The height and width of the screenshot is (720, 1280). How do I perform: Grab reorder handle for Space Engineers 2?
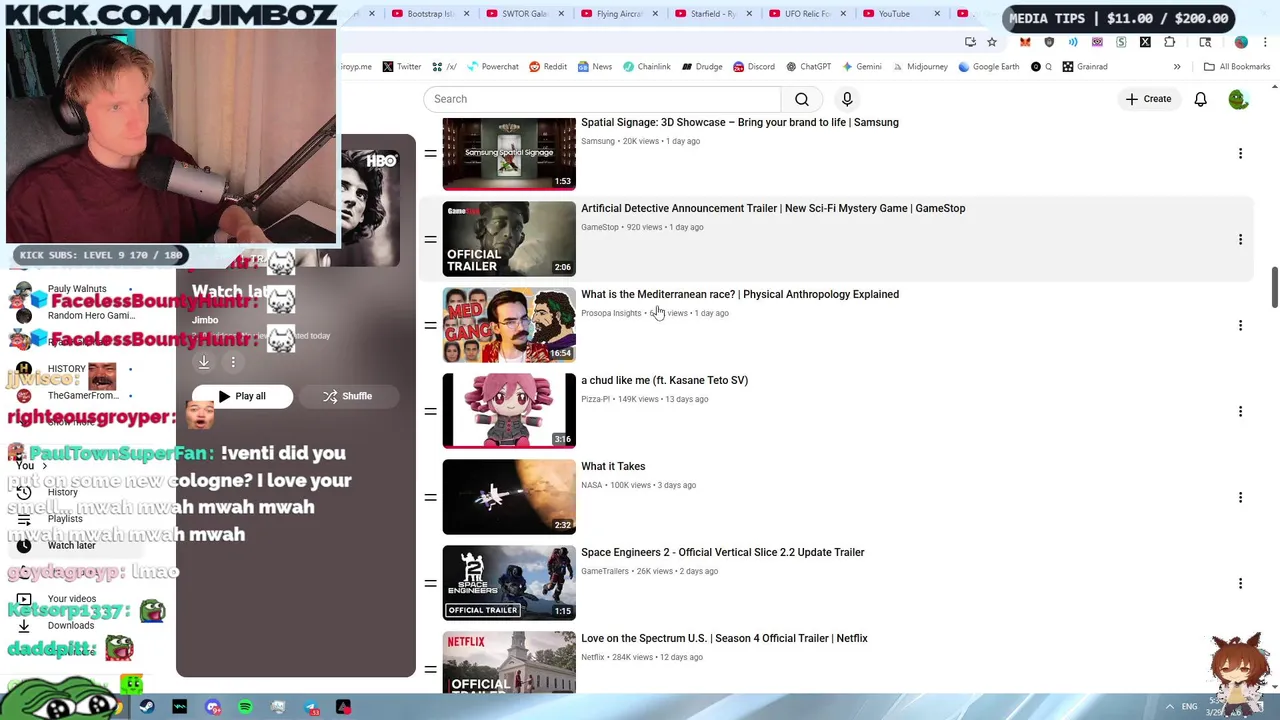(430, 583)
